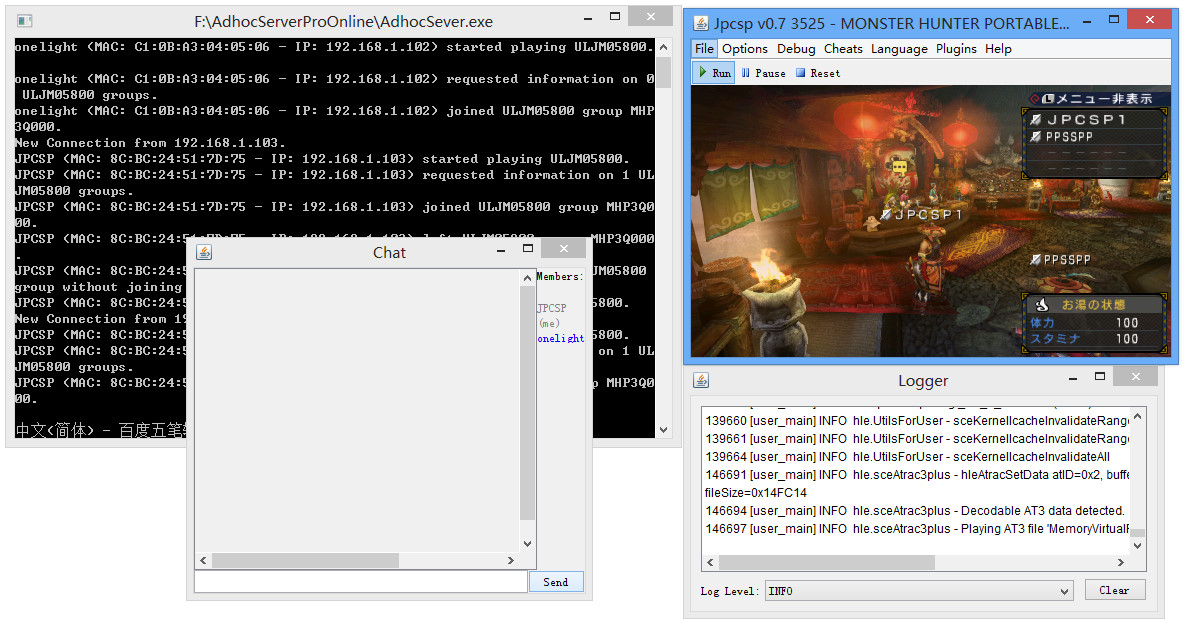This screenshot has width=1184, height=638.
Task: Click the chat message input field
Action: (x=360, y=582)
